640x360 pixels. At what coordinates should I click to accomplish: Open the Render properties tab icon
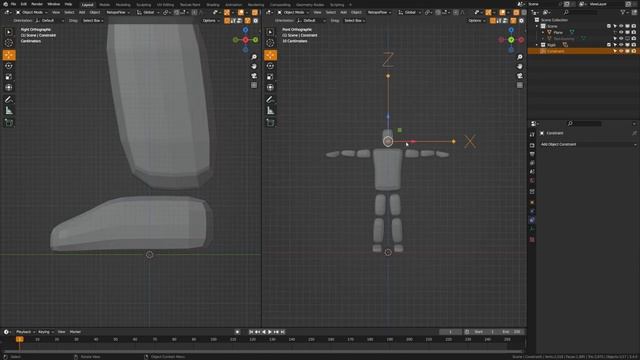tap(532, 145)
